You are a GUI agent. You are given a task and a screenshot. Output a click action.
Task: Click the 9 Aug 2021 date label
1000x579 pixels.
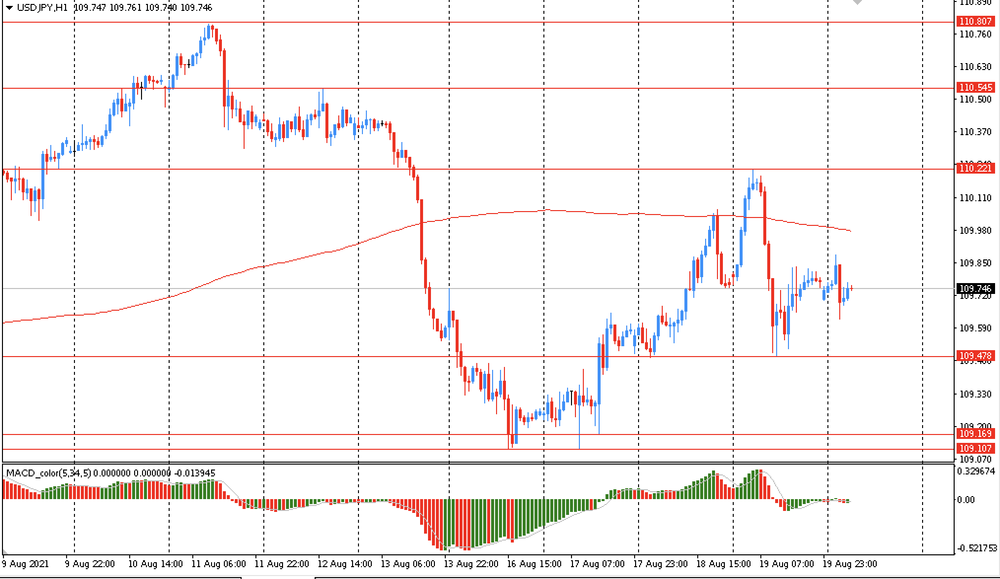tap(25, 564)
